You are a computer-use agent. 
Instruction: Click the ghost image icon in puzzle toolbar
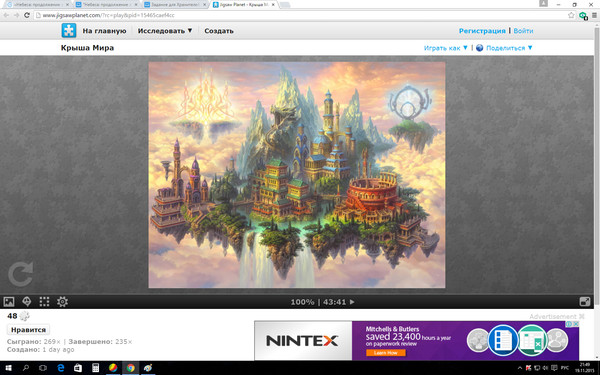point(27,302)
